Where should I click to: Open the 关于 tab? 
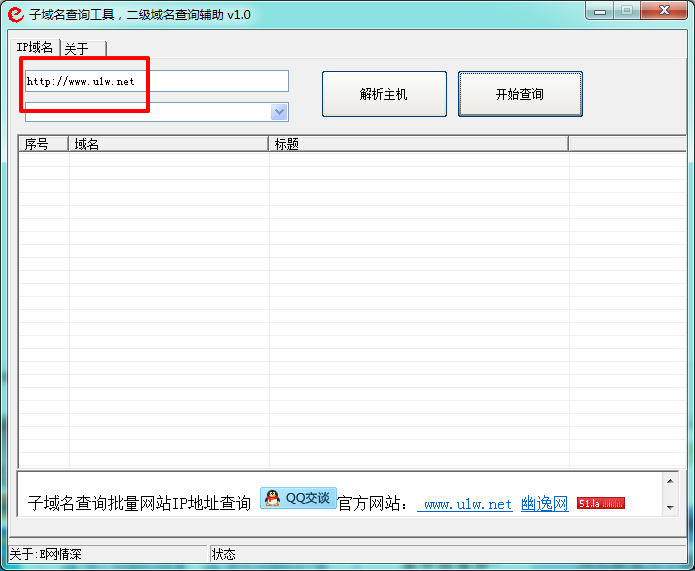(83, 48)
